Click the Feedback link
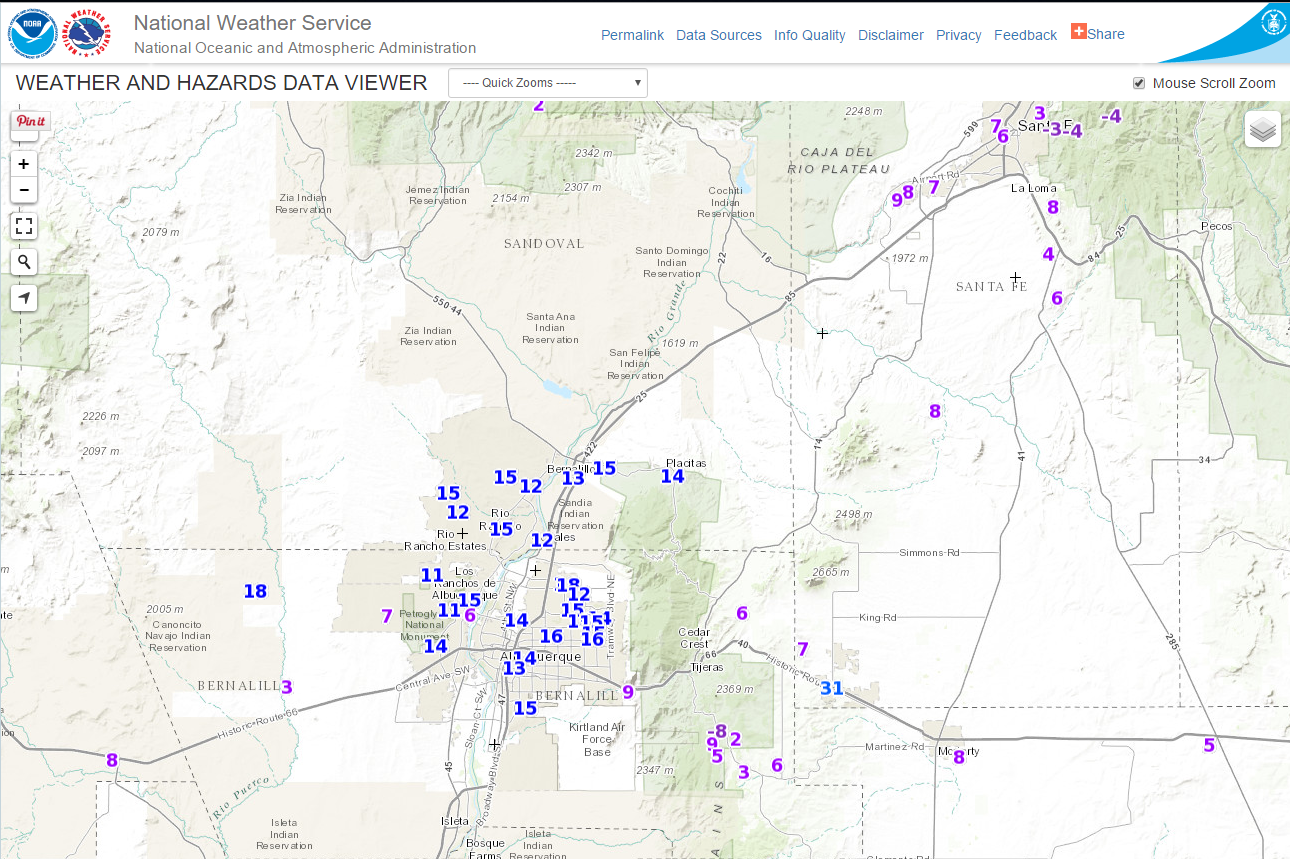The image size is (1290, 859). point(1025,35)
